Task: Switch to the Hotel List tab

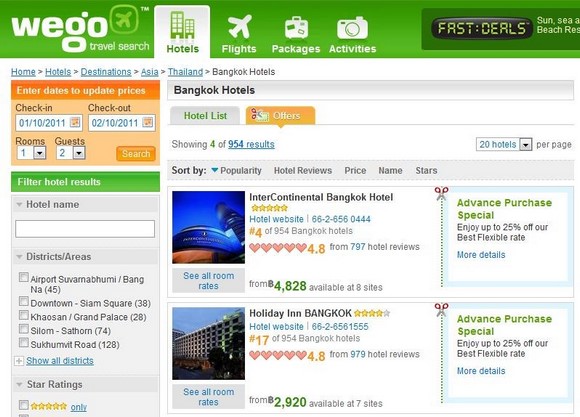Action: [x=205, y=115]
